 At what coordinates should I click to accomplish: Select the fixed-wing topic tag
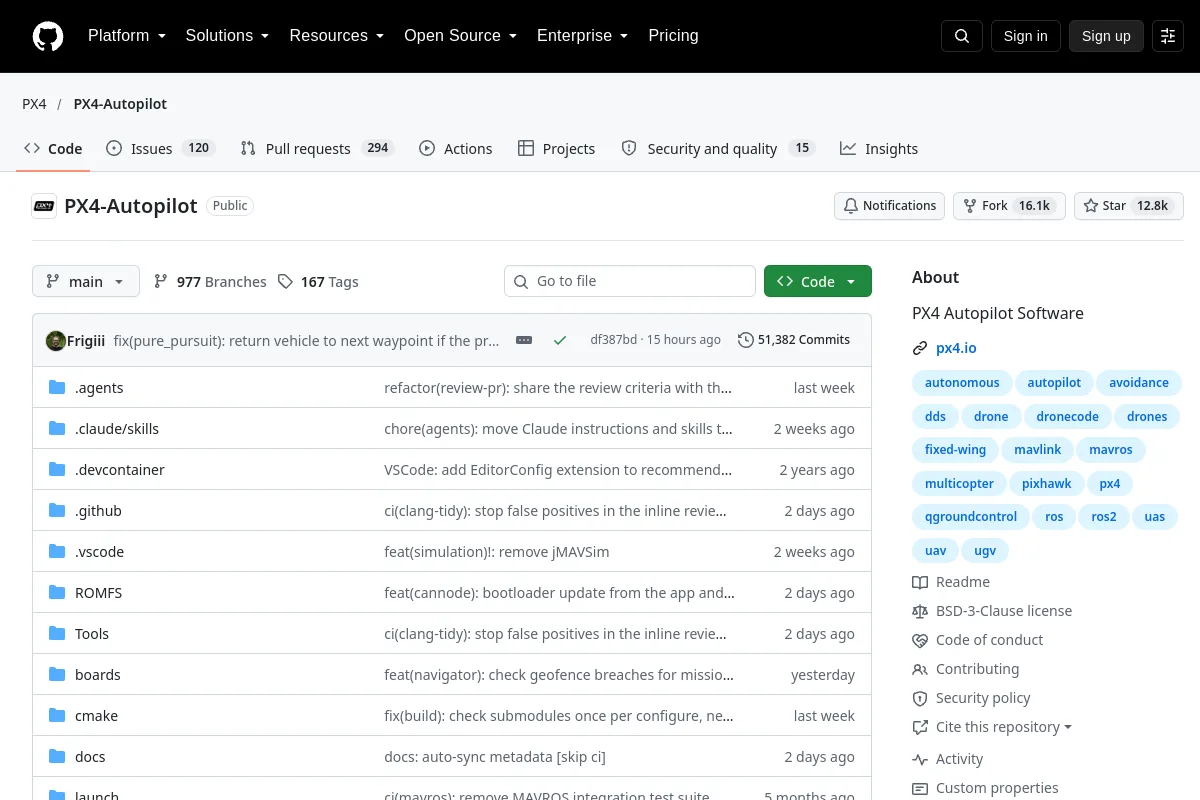[955, 450]
